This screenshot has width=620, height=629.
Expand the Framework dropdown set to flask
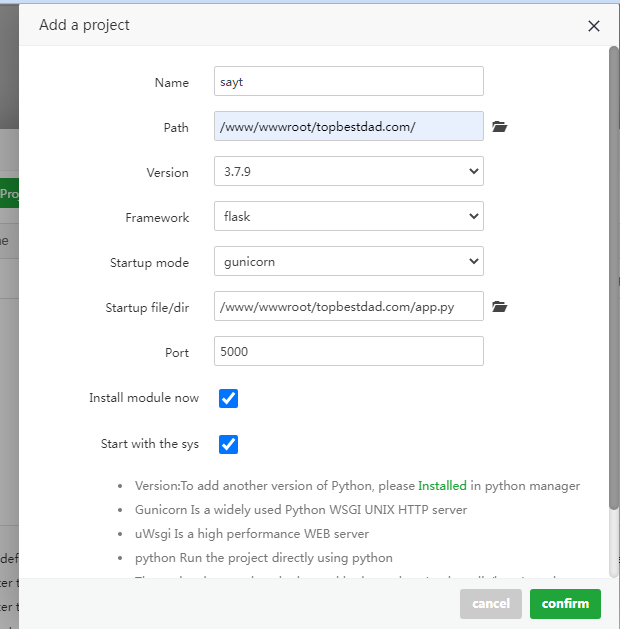[x=348, y=216]
